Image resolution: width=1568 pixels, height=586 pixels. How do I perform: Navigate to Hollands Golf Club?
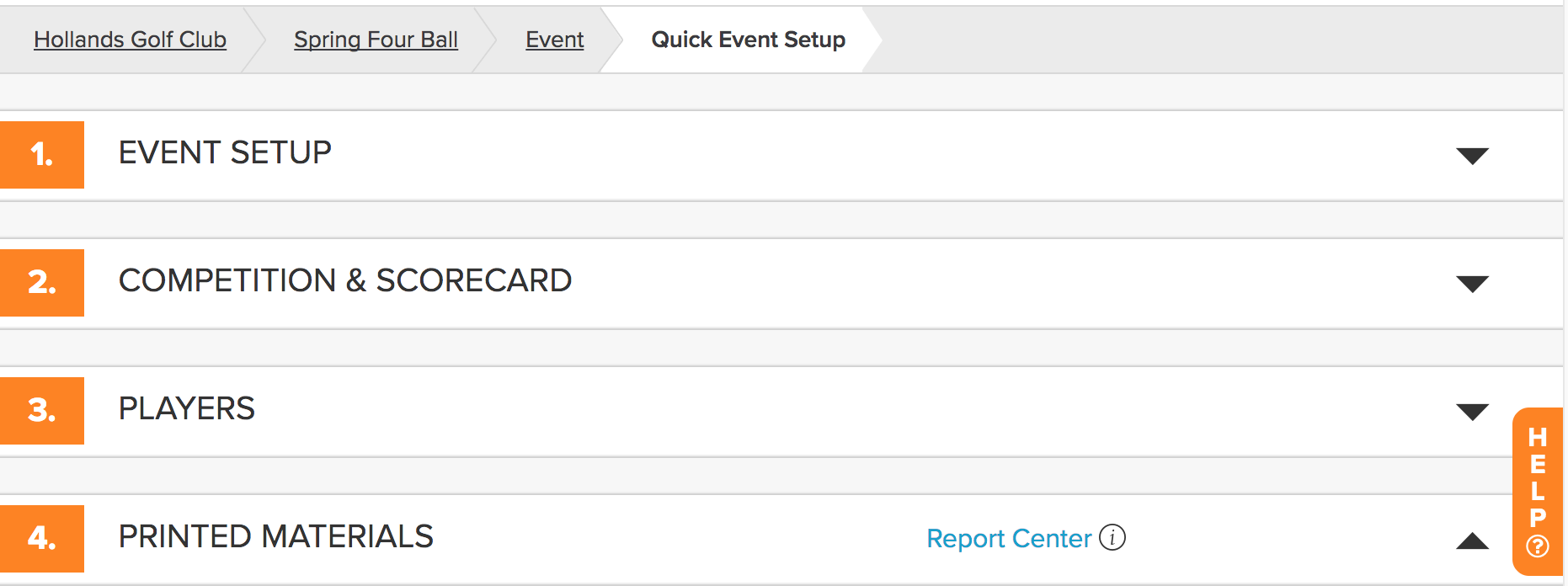pyautogui.click(x=130, y=39)
